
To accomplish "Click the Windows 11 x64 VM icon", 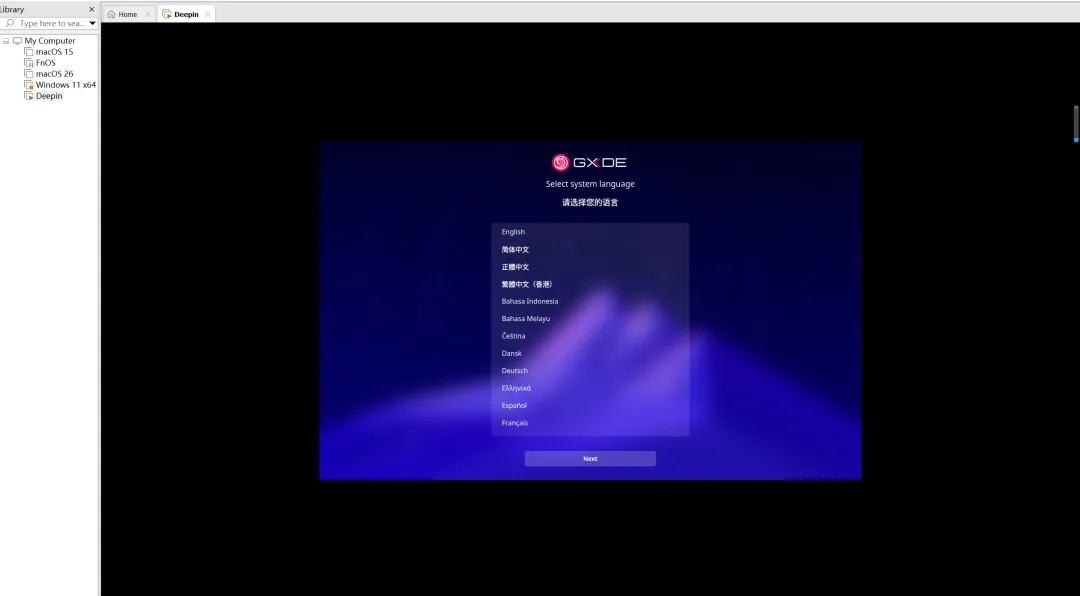I will (x=29, y=85).
